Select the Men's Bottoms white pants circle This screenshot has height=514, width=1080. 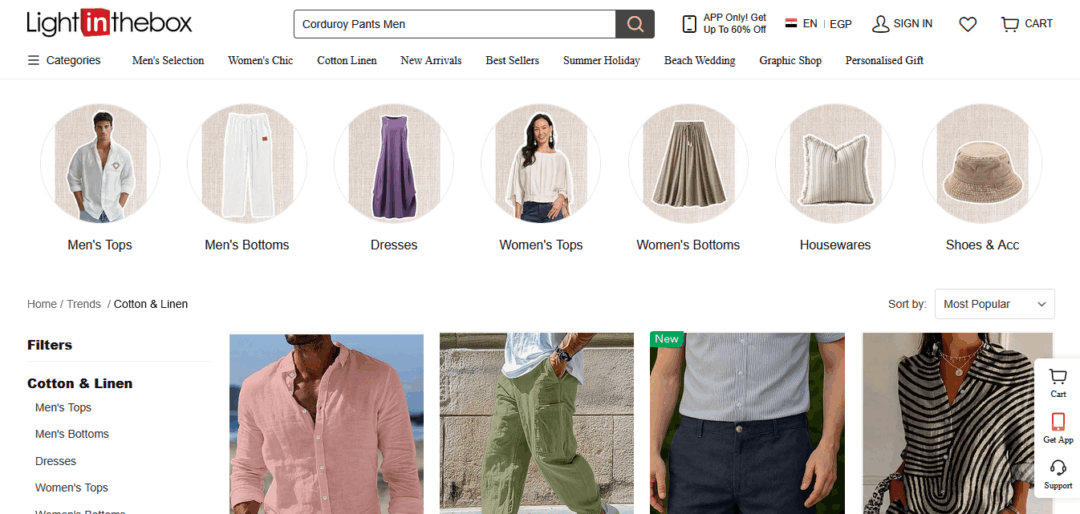[x=247, y=164]
